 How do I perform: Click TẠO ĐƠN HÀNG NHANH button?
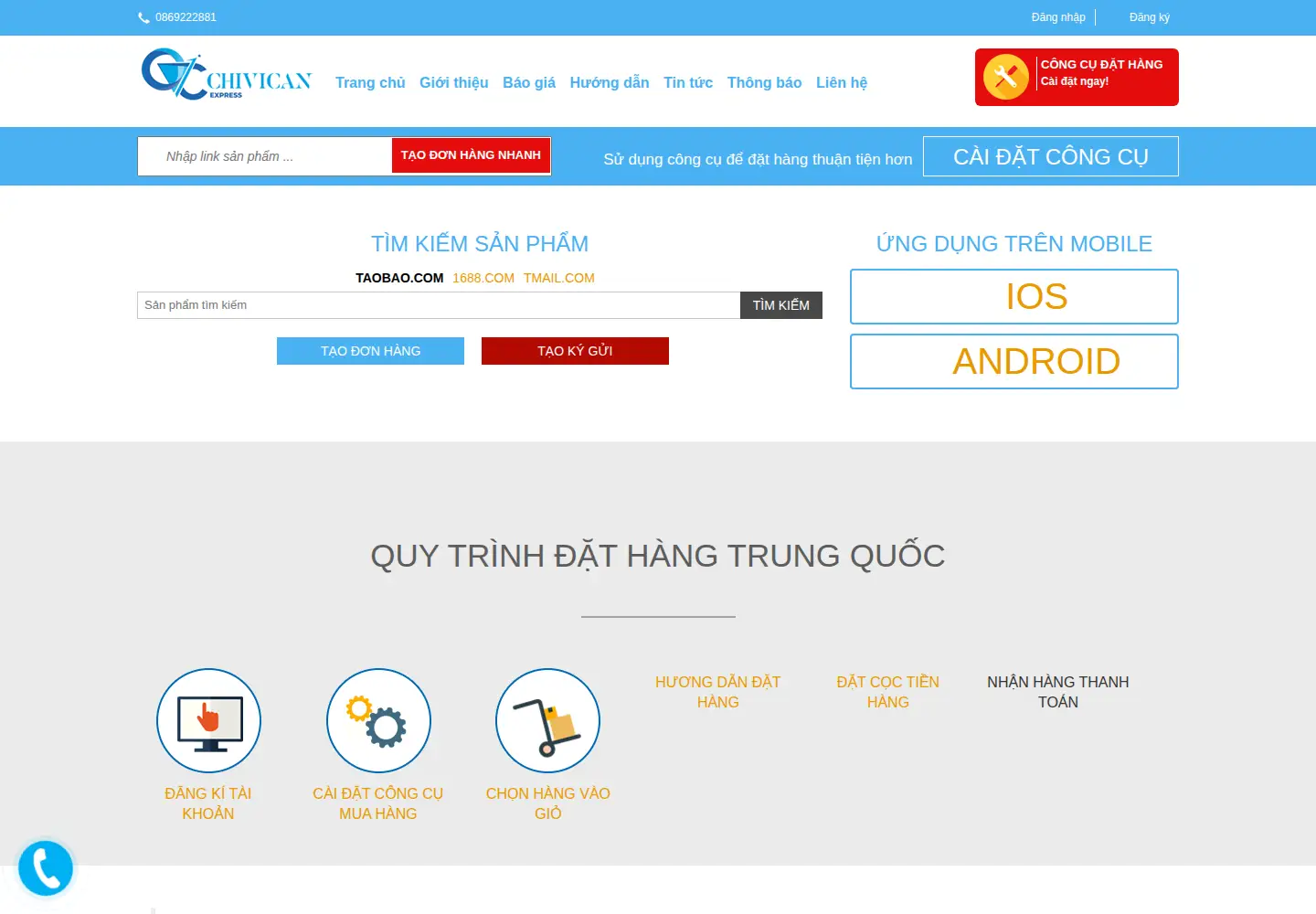[471, 155]
